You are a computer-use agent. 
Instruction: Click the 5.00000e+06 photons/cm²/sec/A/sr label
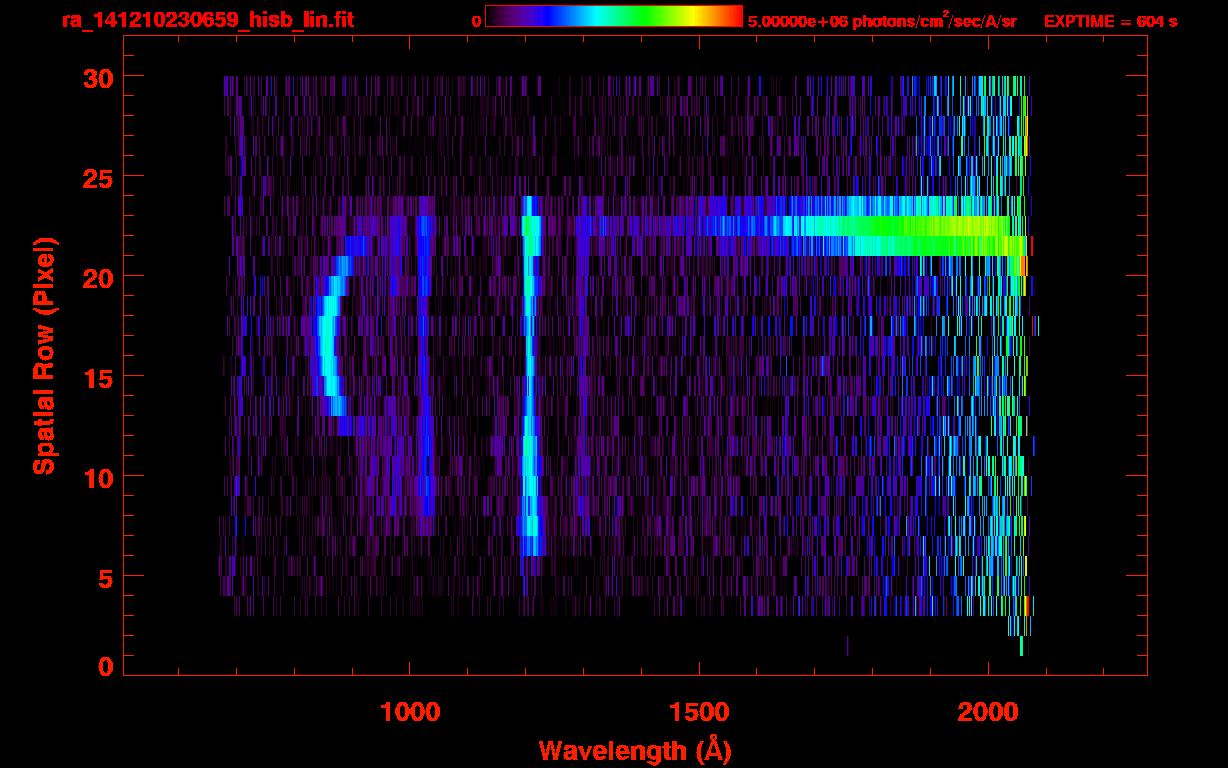[x=882, y=20]
